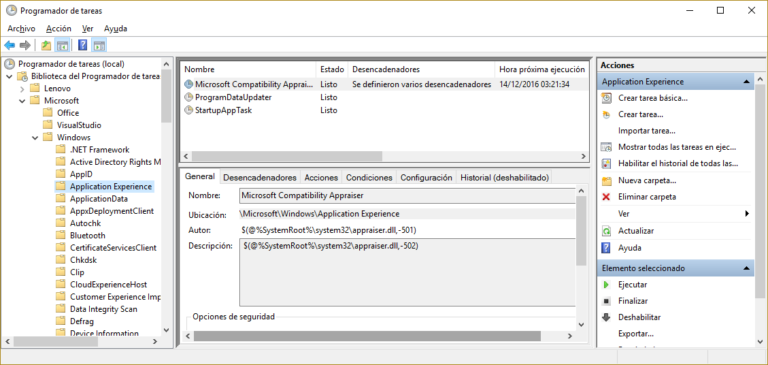Image resolution: width=768 pixels, height=365 pixels.
Task: Click the Nombre column header
Action: click(248, 70)
